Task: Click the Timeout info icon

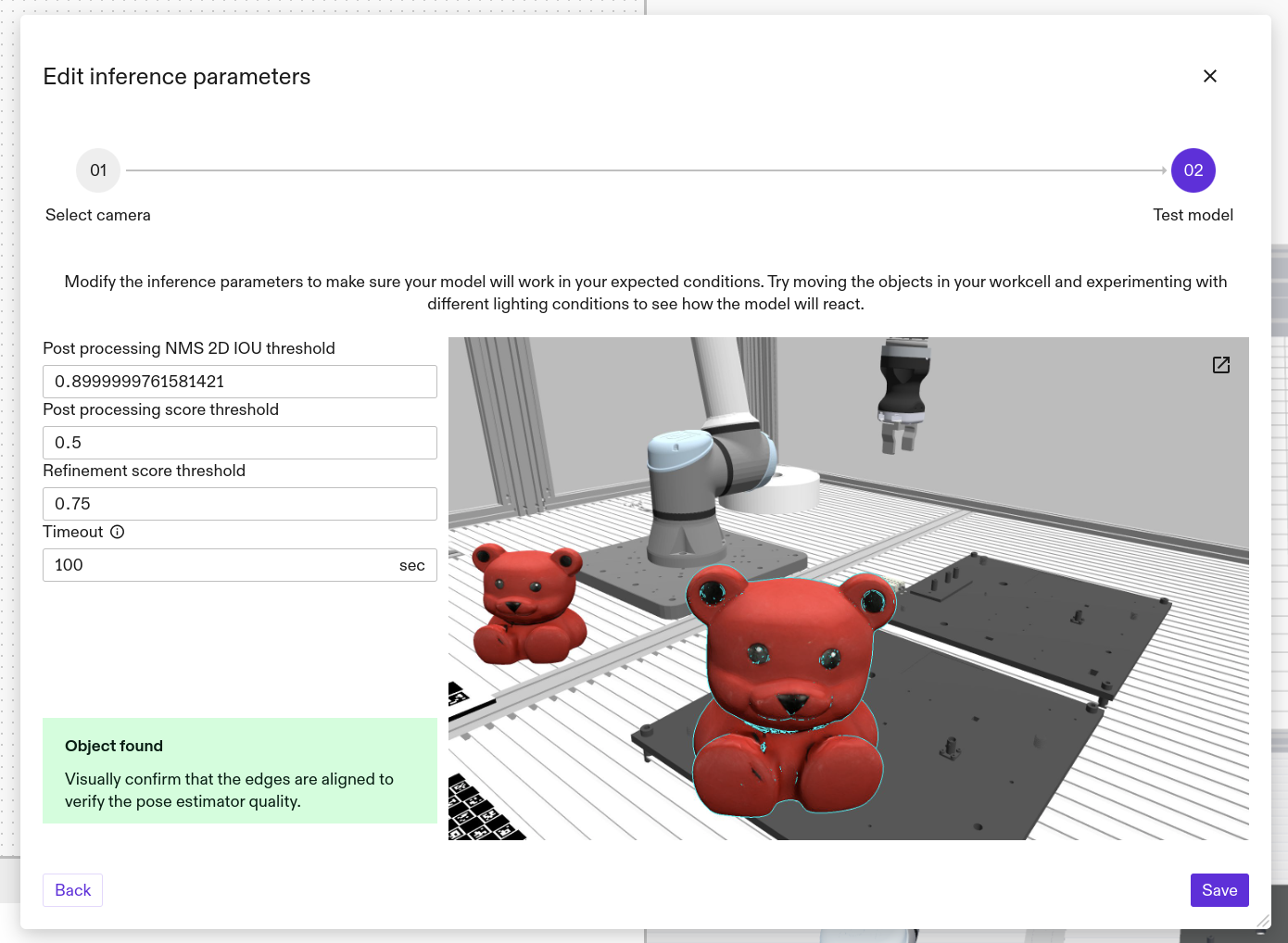Action: tap(118, 532)
